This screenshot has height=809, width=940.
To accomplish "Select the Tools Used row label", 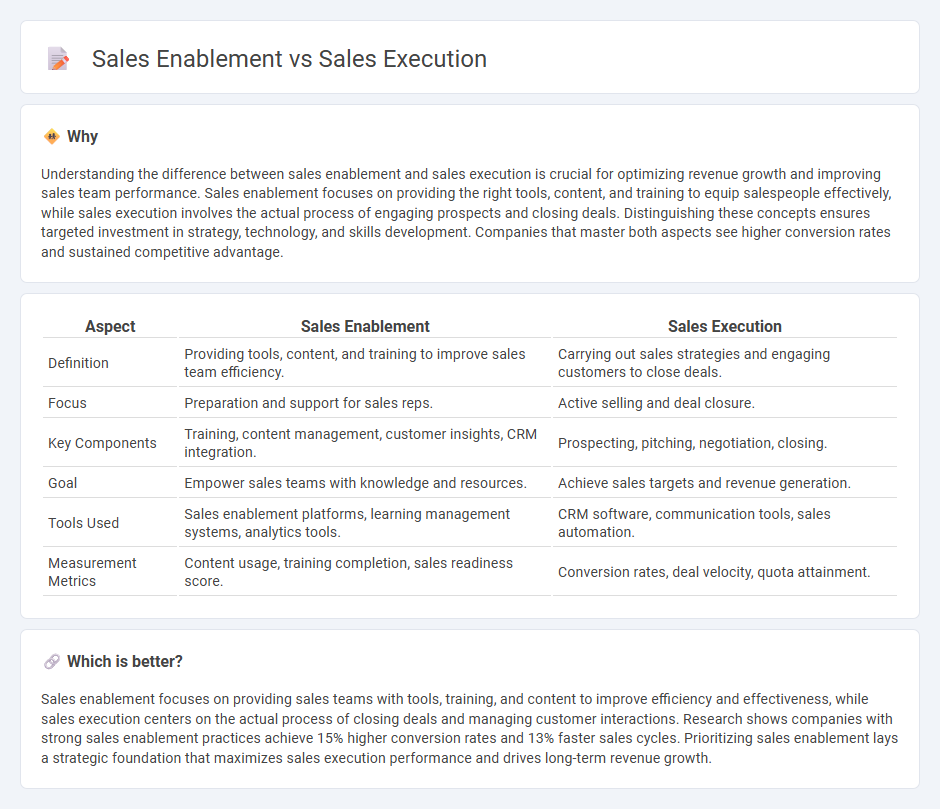I will pos(83,523).
